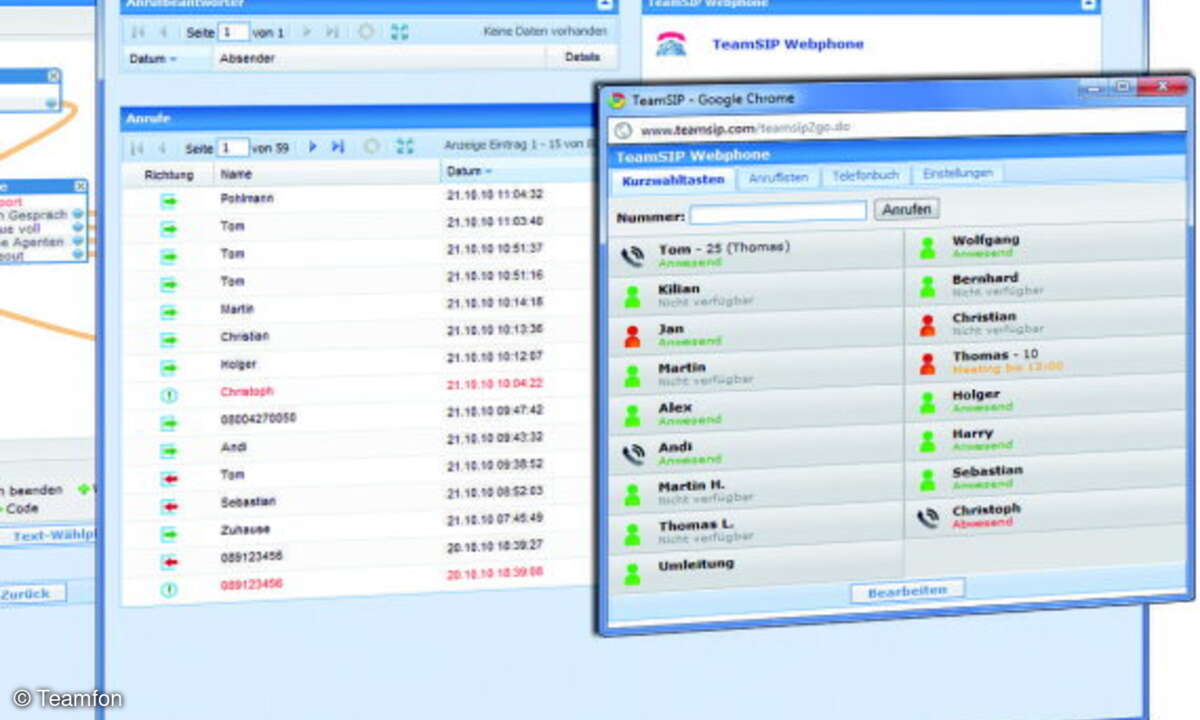Click the direction icon in the Zuhause row
The height and width of the screenshot is (720, 1200).
(x=169, y=535)
